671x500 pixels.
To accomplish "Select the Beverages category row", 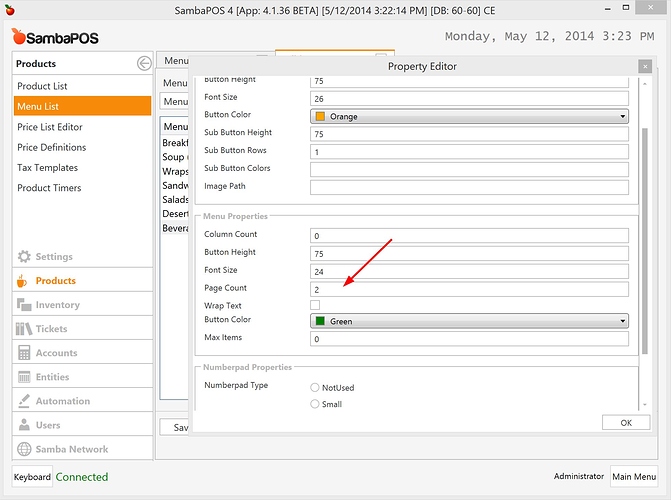I will [175, 228].
